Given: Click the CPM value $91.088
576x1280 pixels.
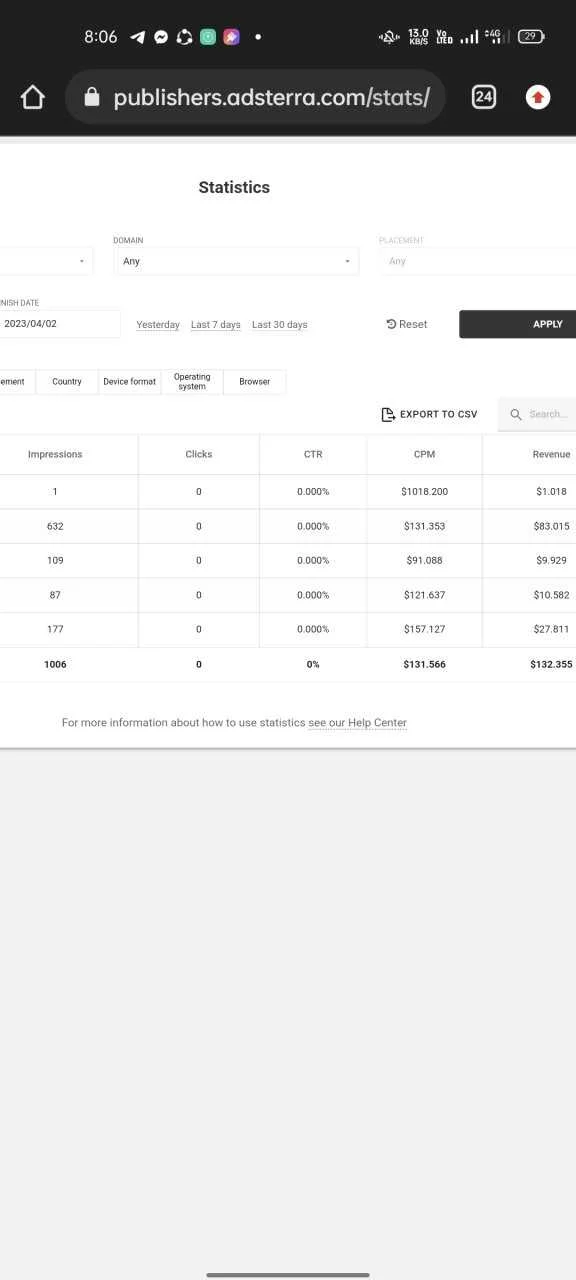Looking at the screenshot, I should point(426,561).
